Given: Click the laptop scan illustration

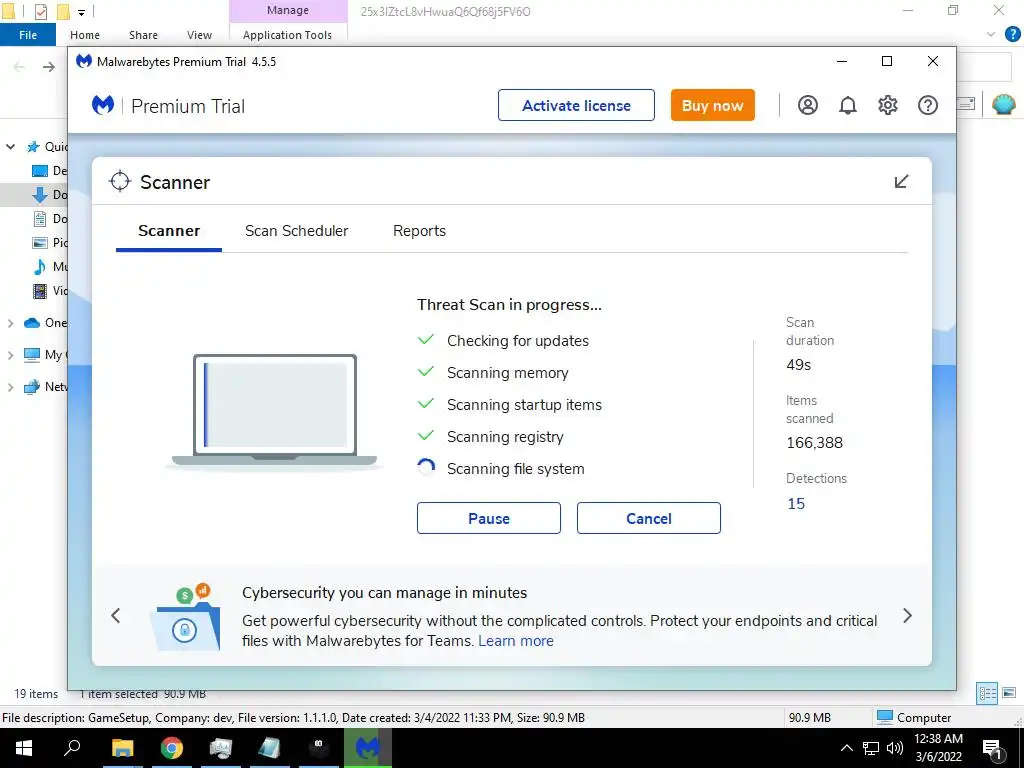Looking at the screenshot, I should [275, 411].
